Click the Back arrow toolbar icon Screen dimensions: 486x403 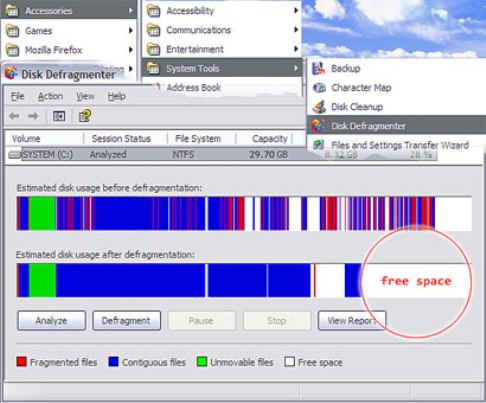pos(14,116)
